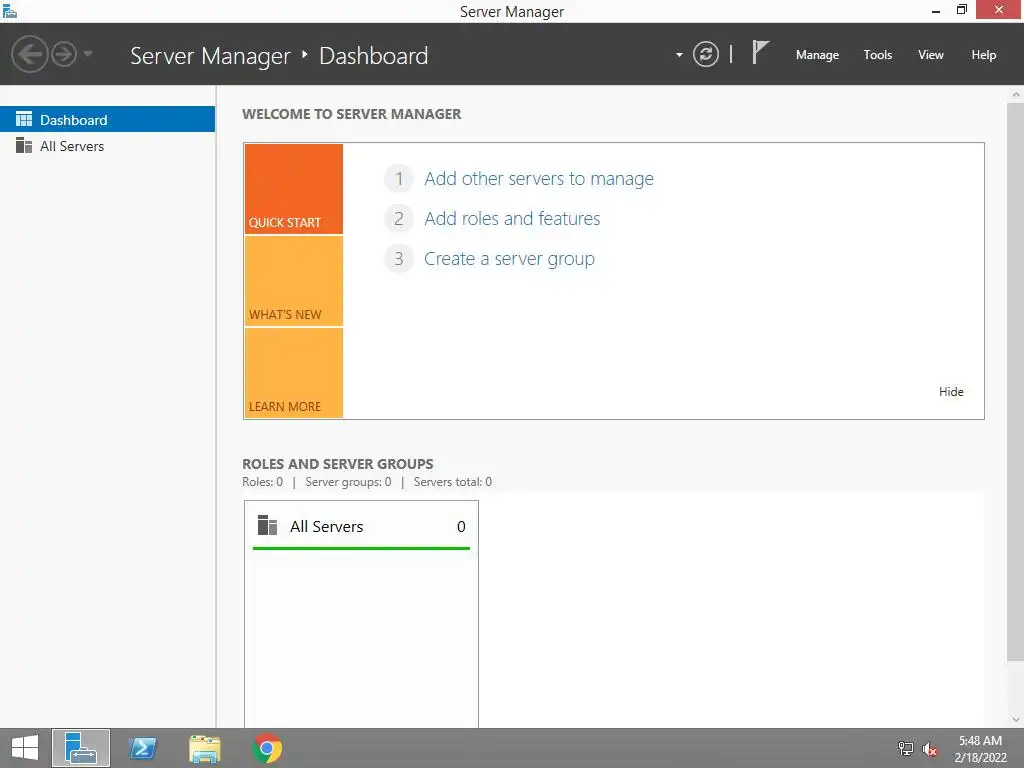Open the All Servers tile header
This screenshot has width=1024, height=768.
(x=361, y=526)
